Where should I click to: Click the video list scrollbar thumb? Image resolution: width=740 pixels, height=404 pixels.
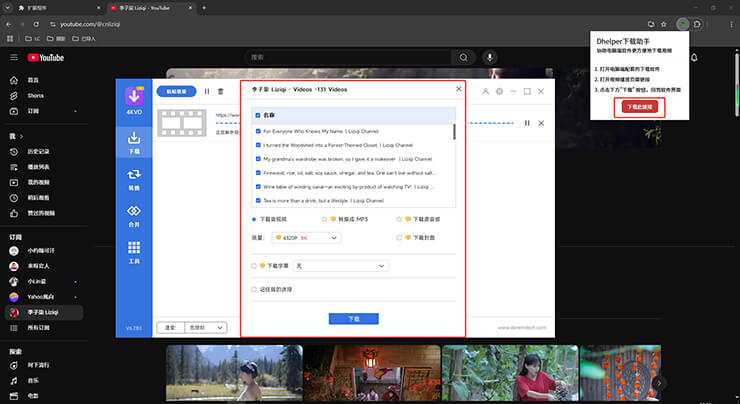[x=454, y=132]
